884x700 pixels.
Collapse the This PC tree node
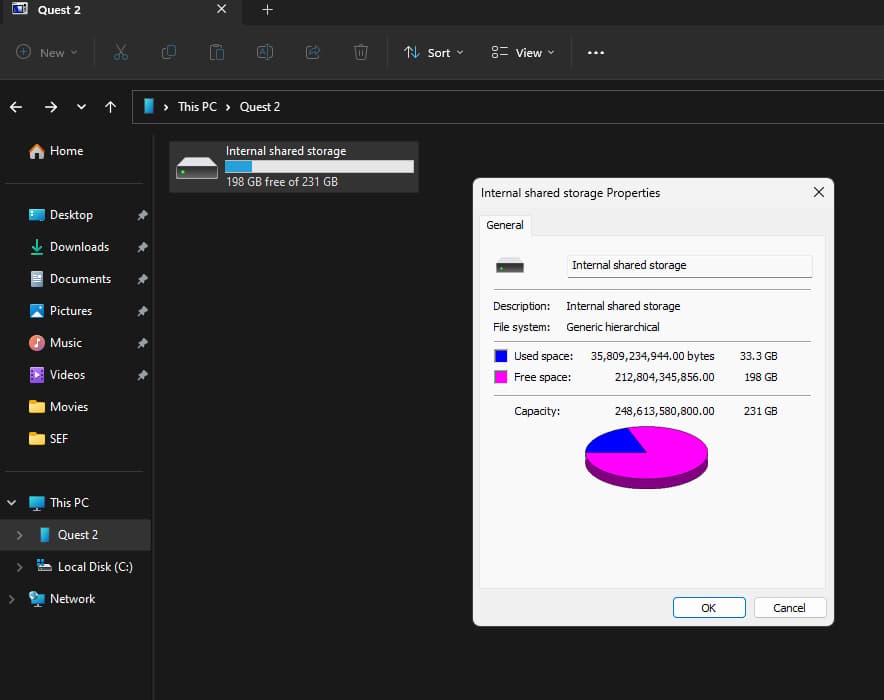[x=11, y=502]
